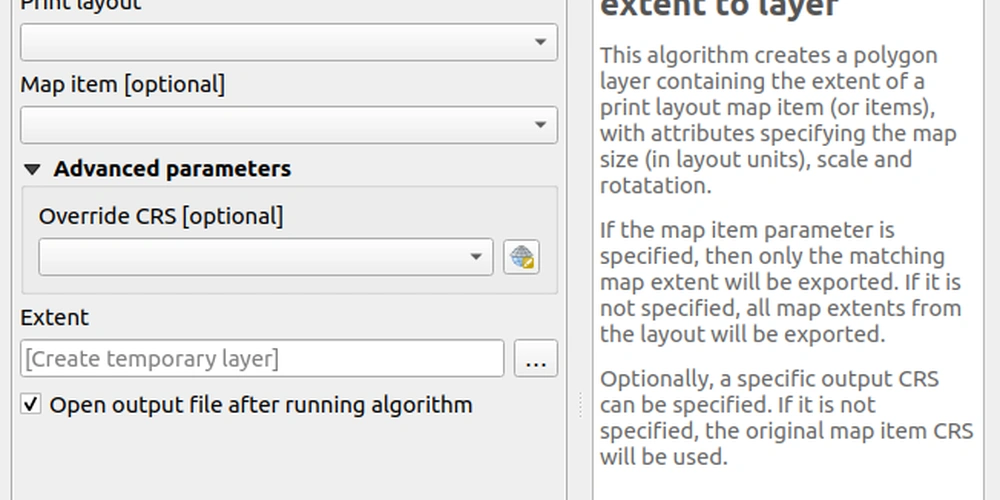Image resolution: width=1000 pixels, height=500 pixels.
Task: Click the 'extent to layer' help heading
Action: click(x=718, y=8)
